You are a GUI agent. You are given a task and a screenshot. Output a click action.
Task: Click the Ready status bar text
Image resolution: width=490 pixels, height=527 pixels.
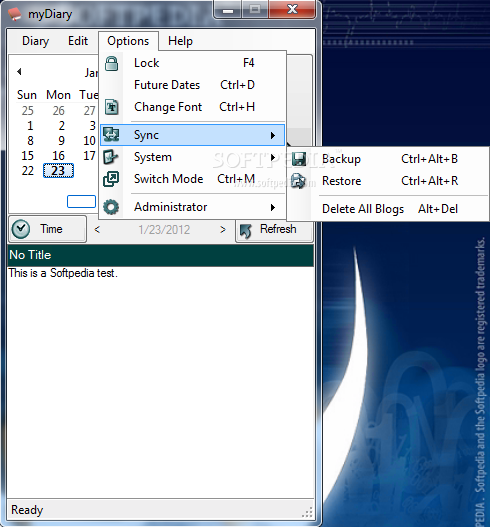27,510
